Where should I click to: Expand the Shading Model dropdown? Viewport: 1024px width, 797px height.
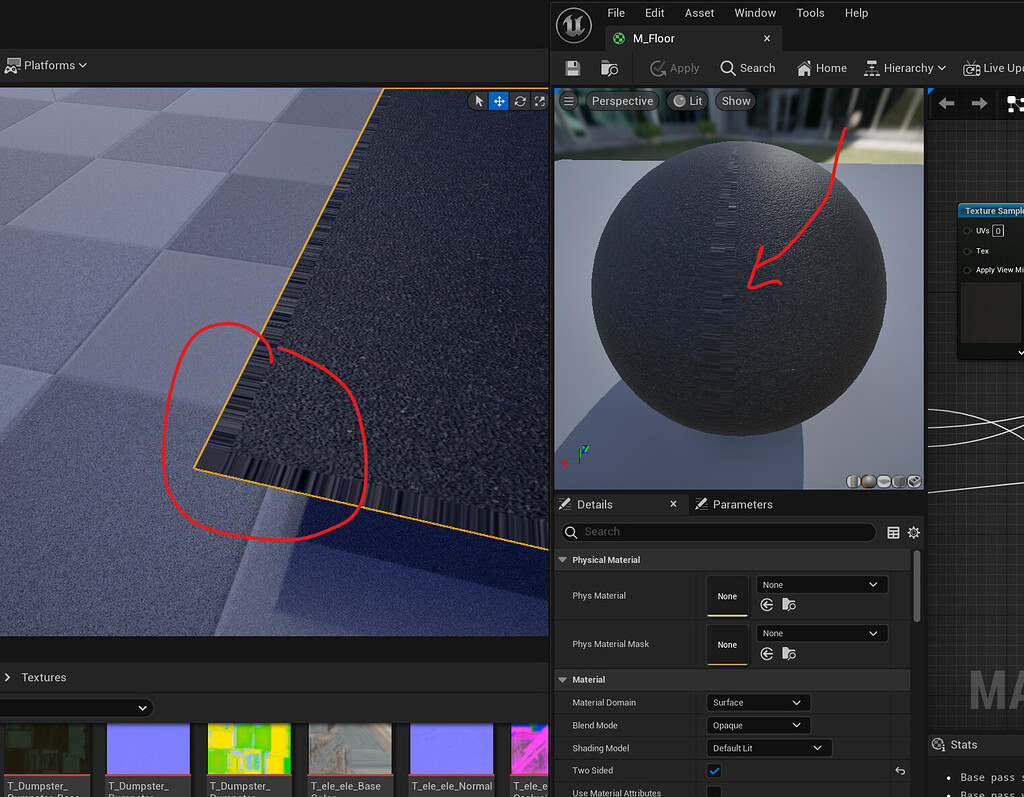[x=768, y=747]
